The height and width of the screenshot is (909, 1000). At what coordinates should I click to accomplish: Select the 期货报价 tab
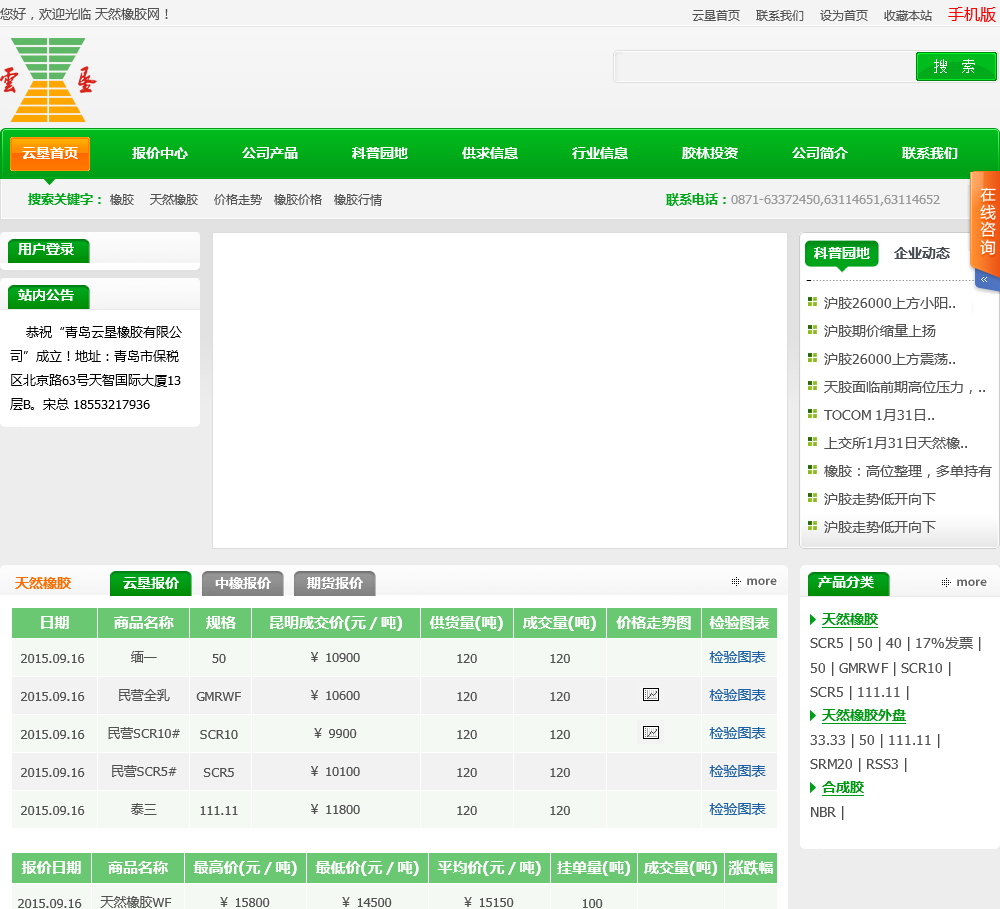[x=334, y=583]
